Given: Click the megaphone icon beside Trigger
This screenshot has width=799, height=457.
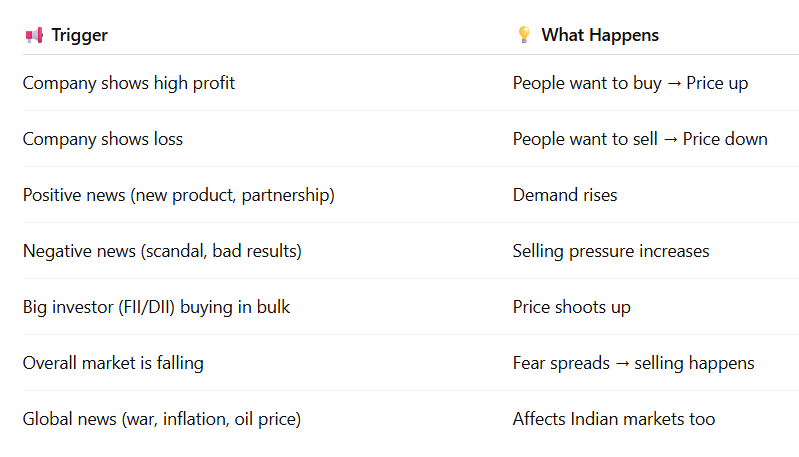Looking at the screenshot, I should pos(34,35).
